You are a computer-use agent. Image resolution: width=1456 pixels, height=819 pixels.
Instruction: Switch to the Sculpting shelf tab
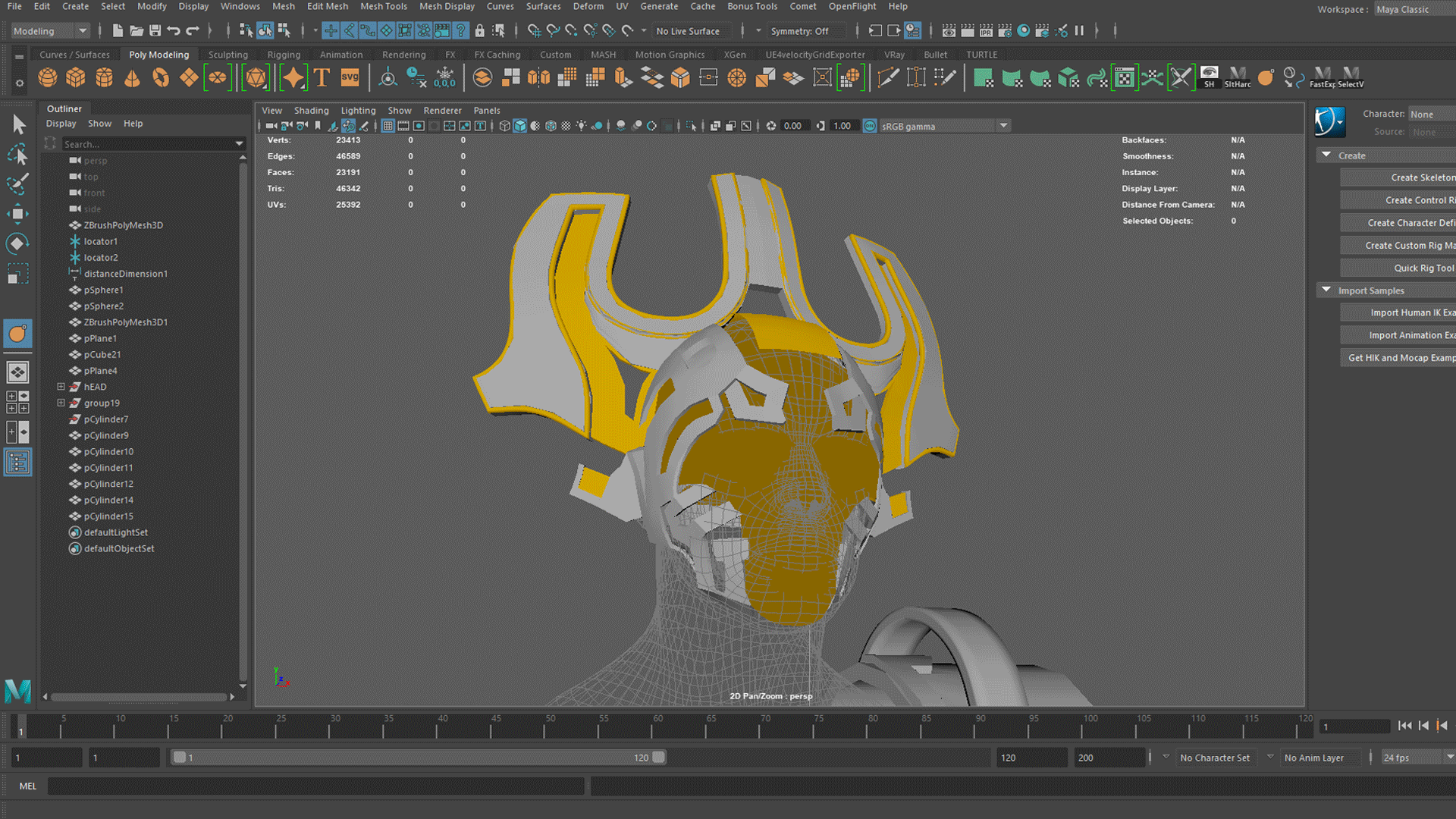pos(227,55)
